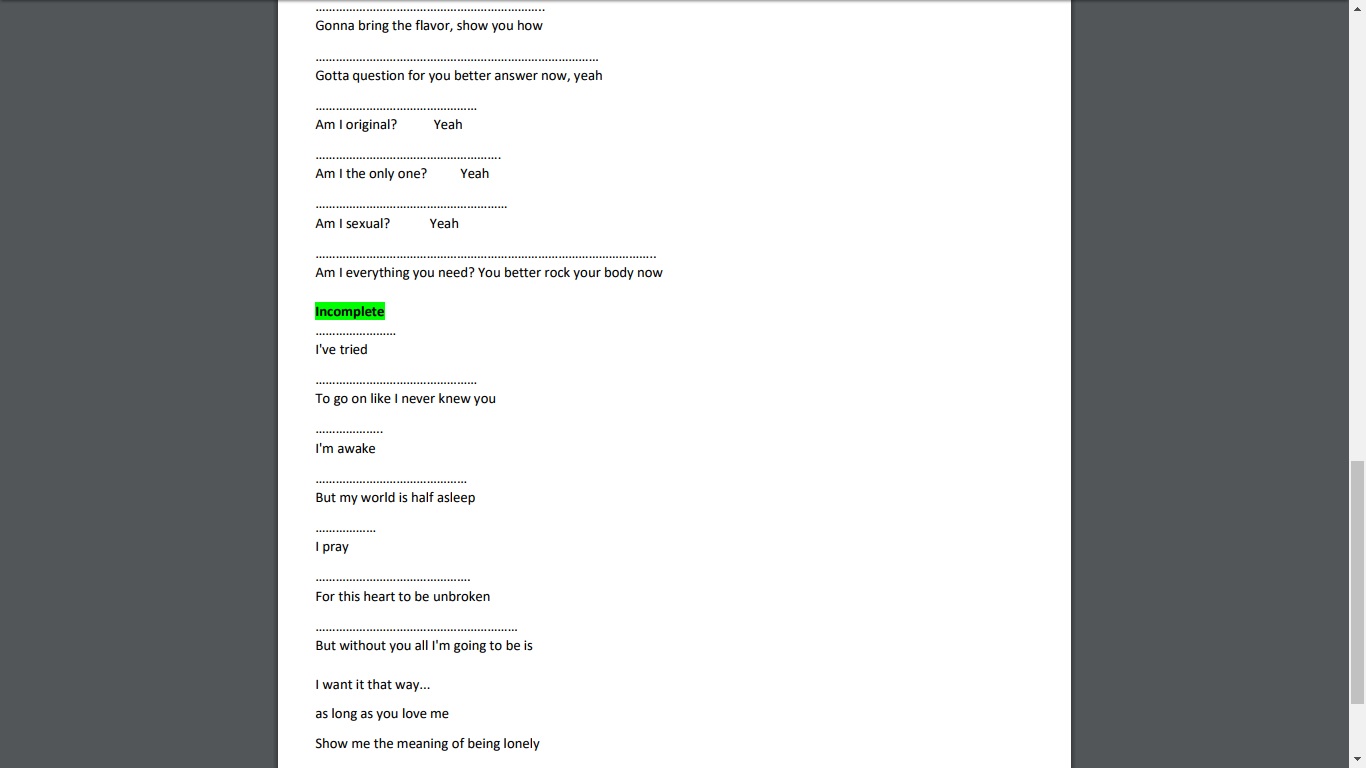1366x768 pixels.
Task: Click the scrollbar up arrow
Action: 1357,8
